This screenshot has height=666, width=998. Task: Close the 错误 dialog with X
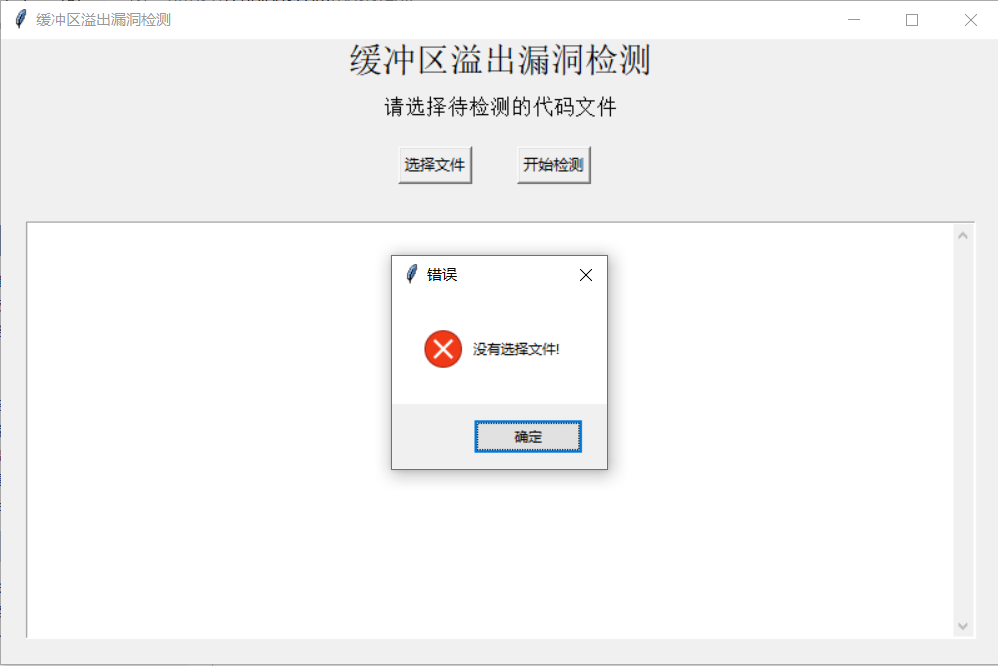coord(586,275)
